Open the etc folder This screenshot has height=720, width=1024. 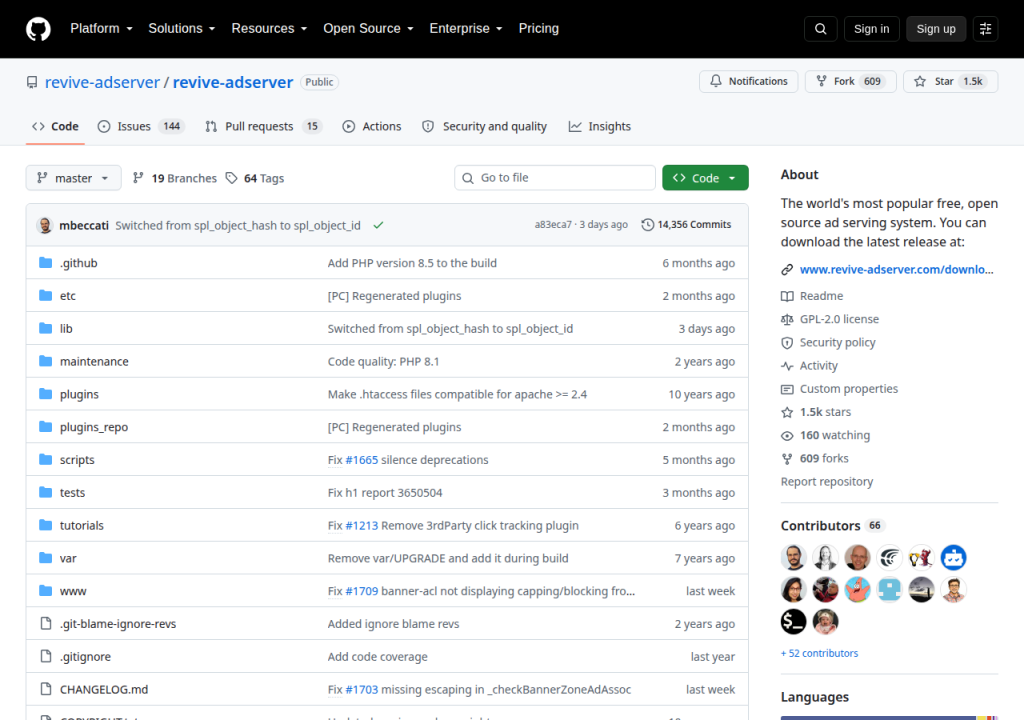coord(68,295)
